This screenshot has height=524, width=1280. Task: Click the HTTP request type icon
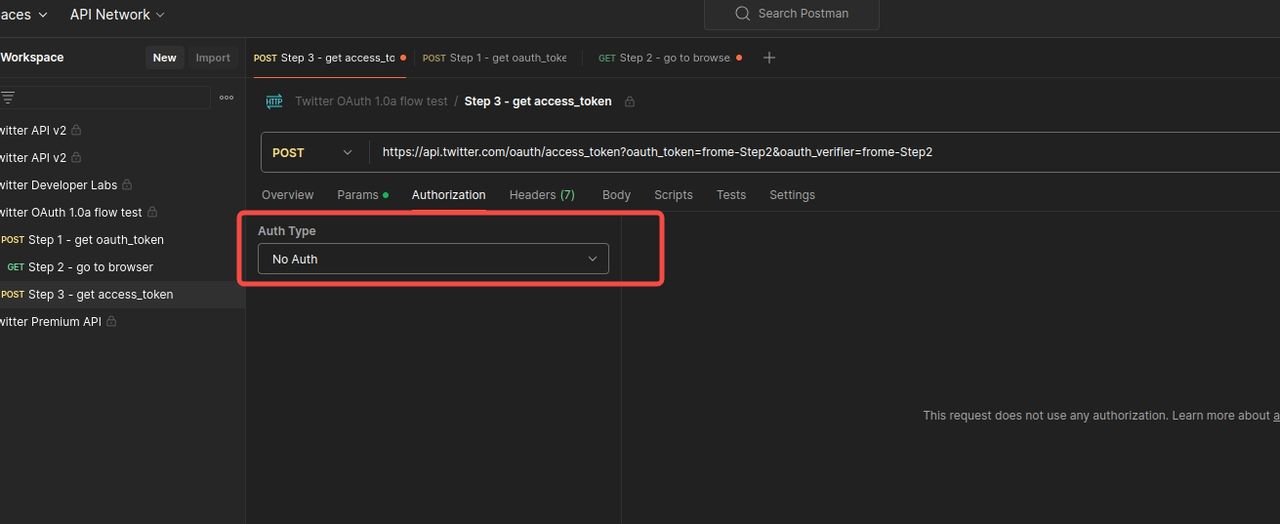click(274, 101)
